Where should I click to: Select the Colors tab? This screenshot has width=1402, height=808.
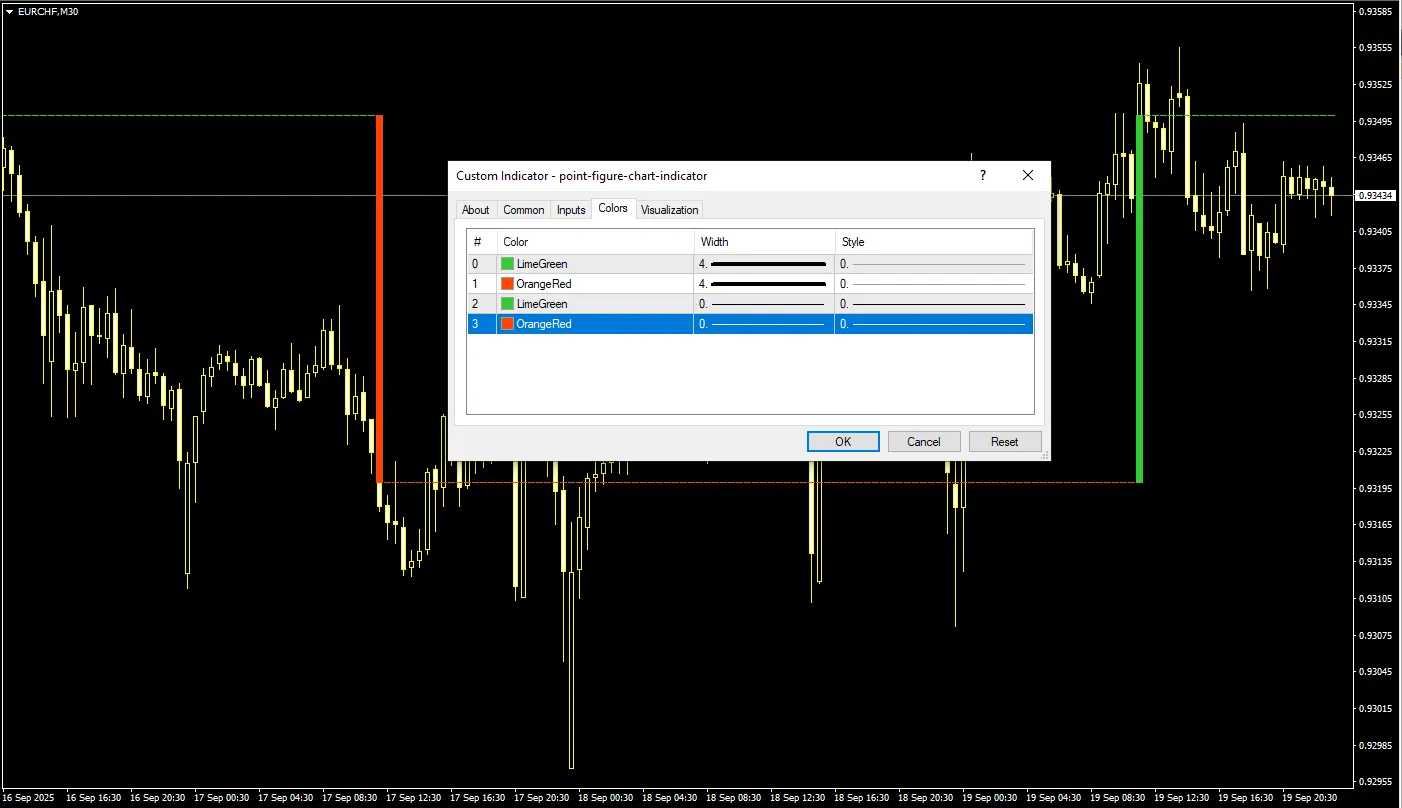coord(613,208)
